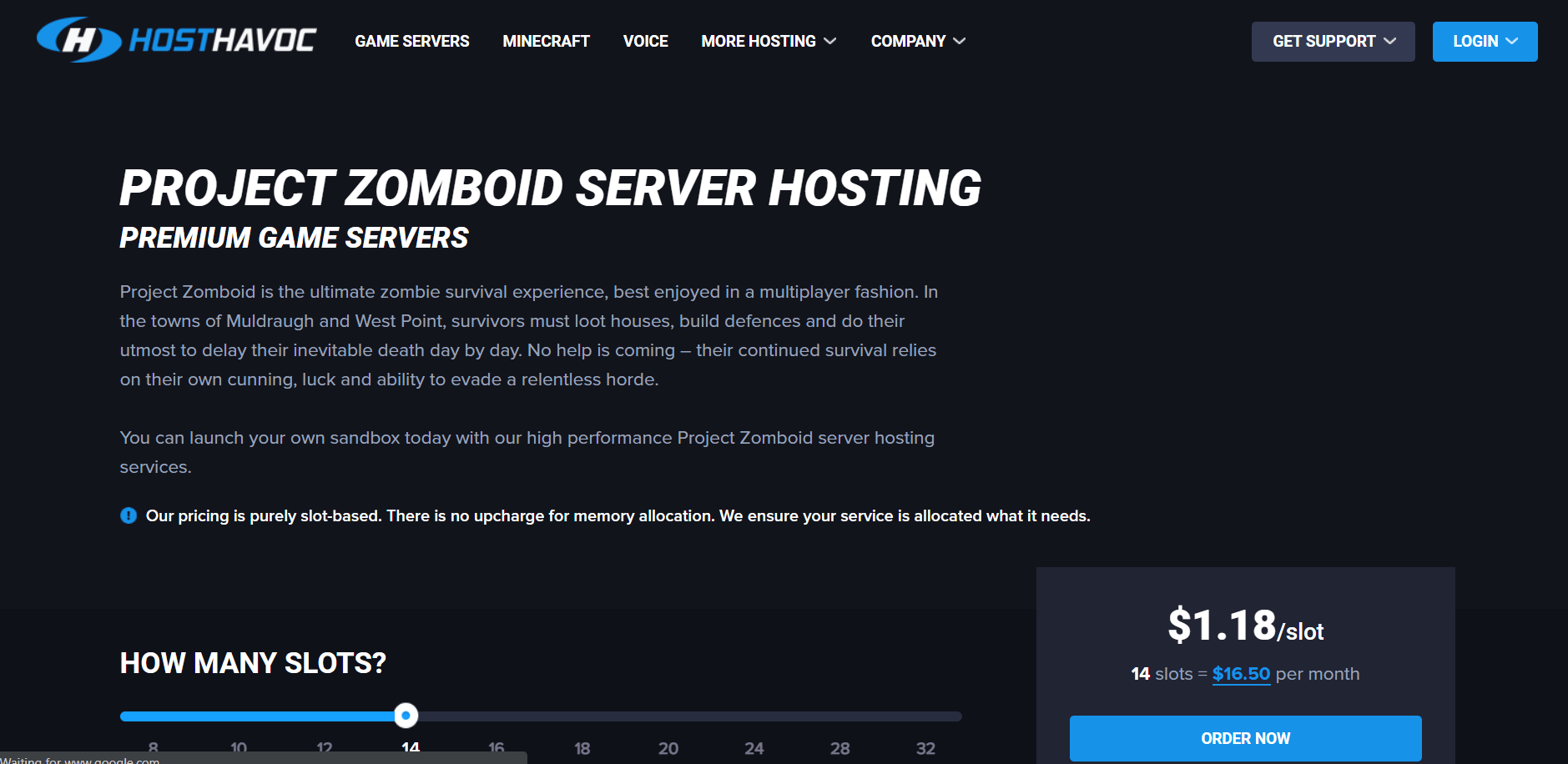Select the 28 slots tick label

pyautogui.click(x=840, y=748)
